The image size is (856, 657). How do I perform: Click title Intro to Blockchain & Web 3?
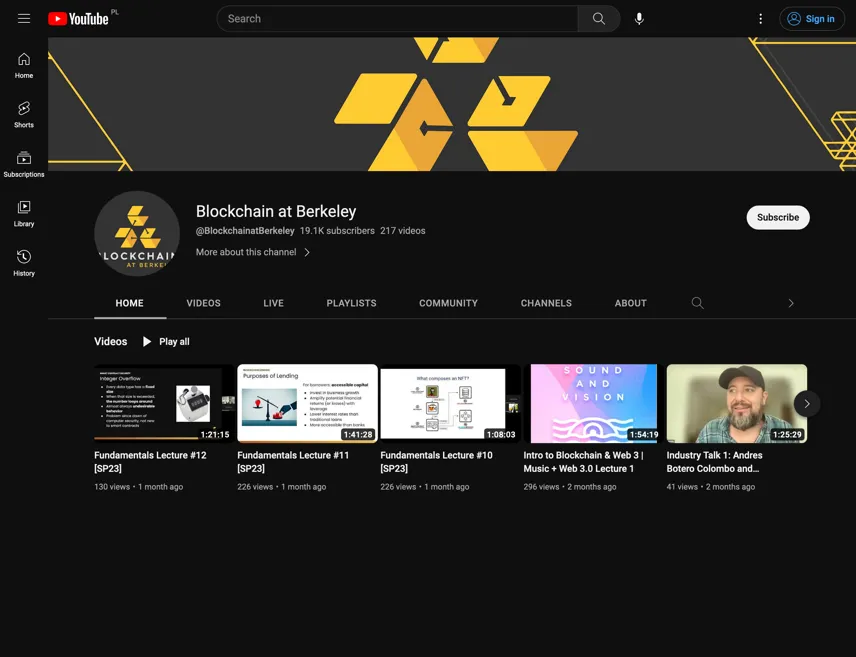click(x=583, y=461)
